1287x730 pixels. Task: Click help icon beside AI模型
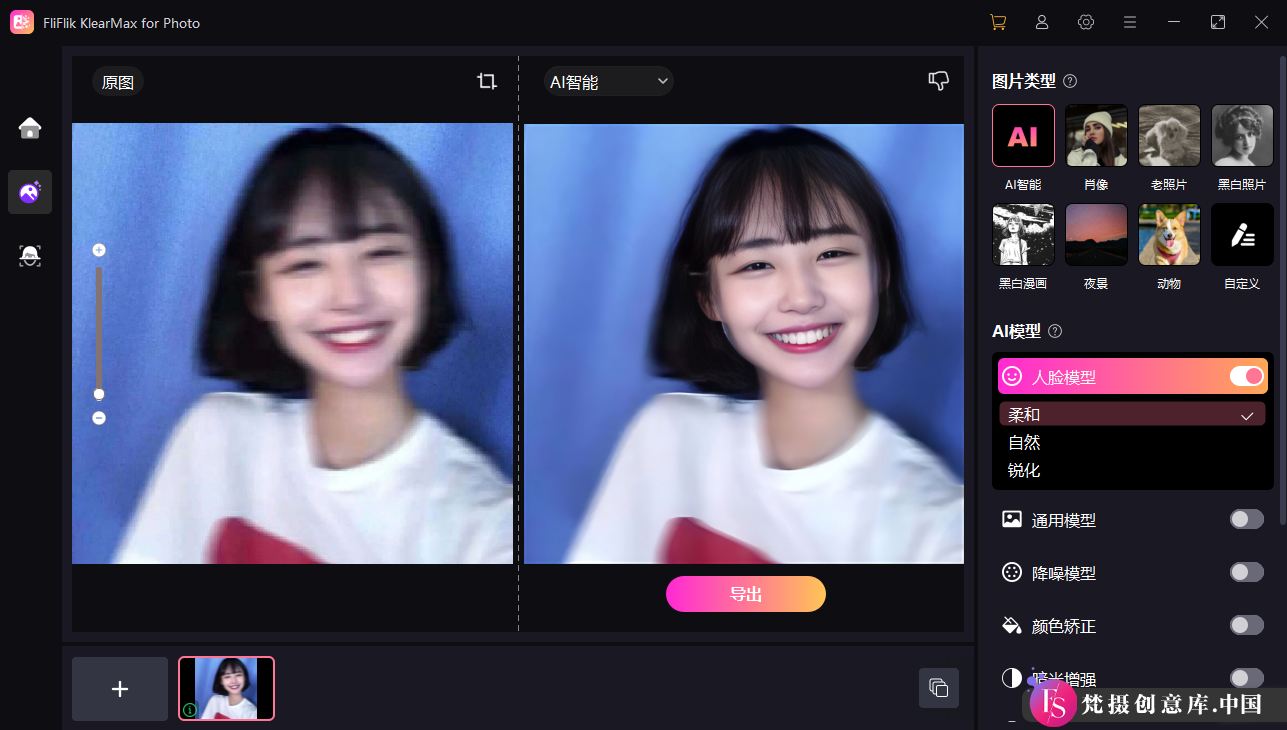1055,331
